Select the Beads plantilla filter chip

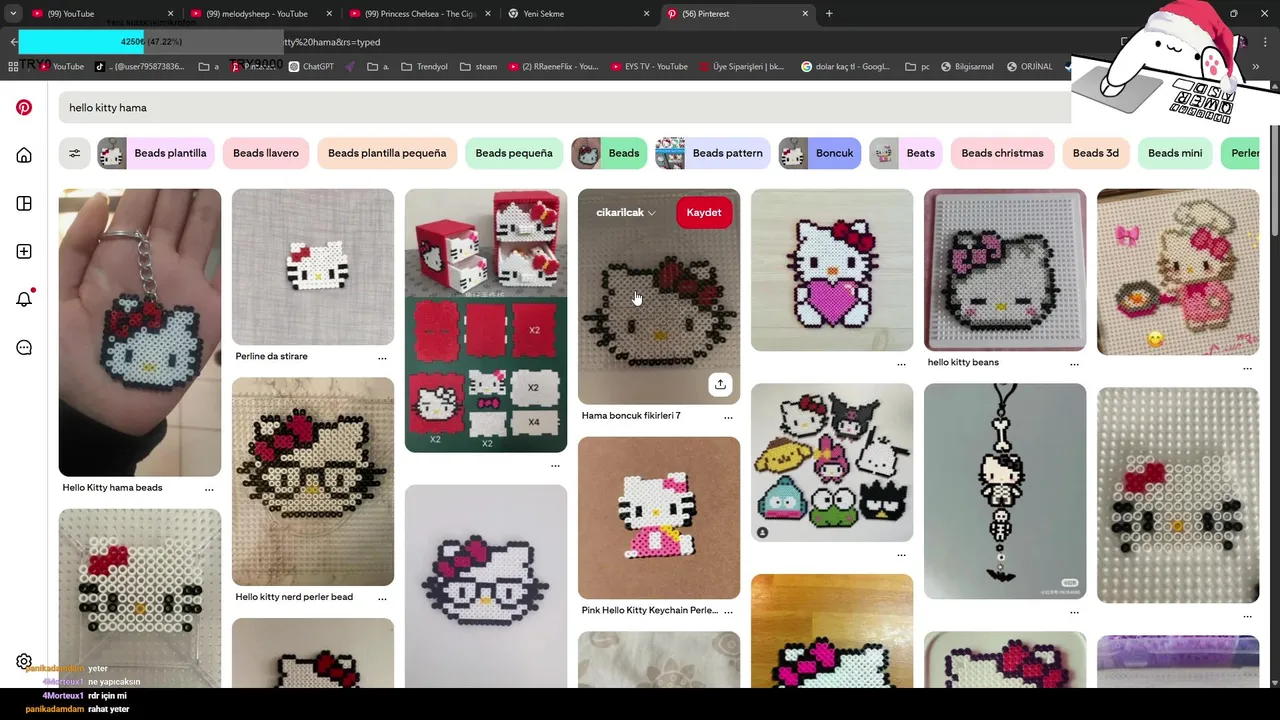[x=155, y=153]
